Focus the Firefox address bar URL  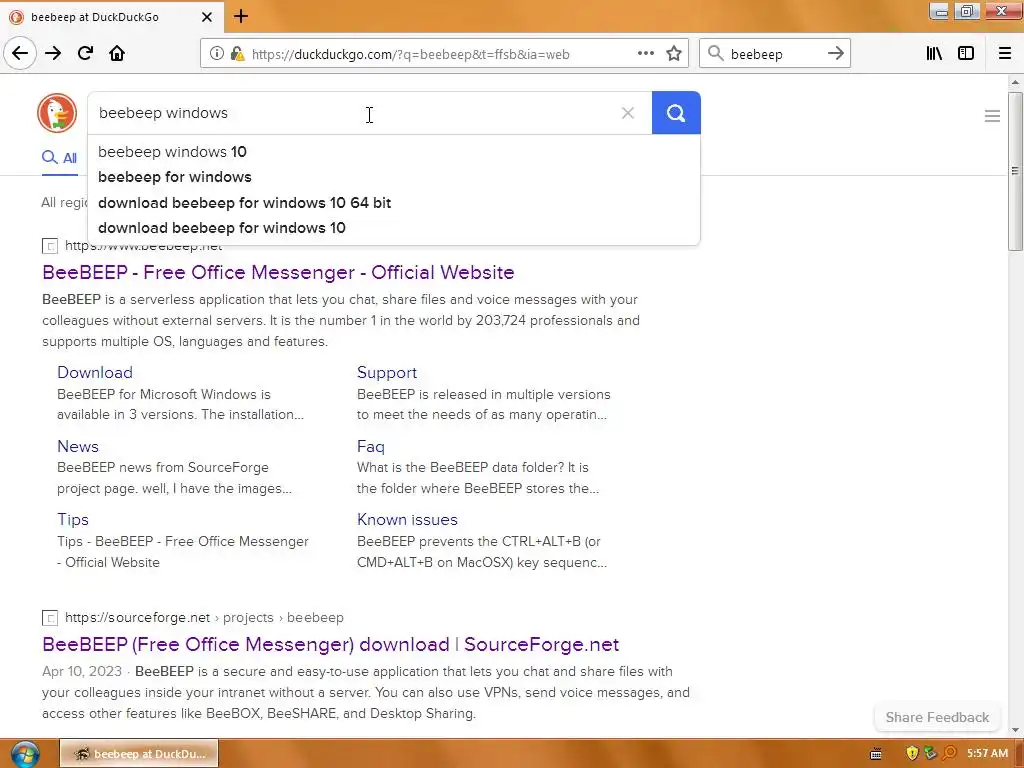(x=410, y=54)
